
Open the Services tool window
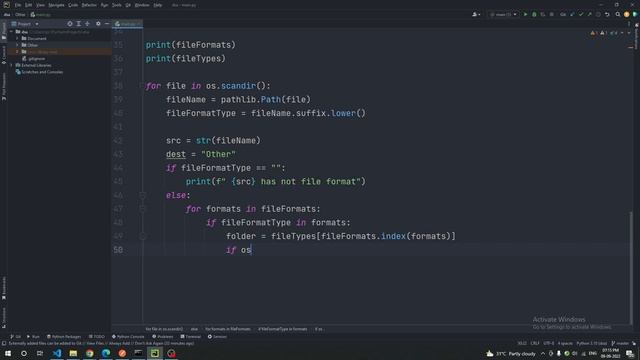coord(217,337)
